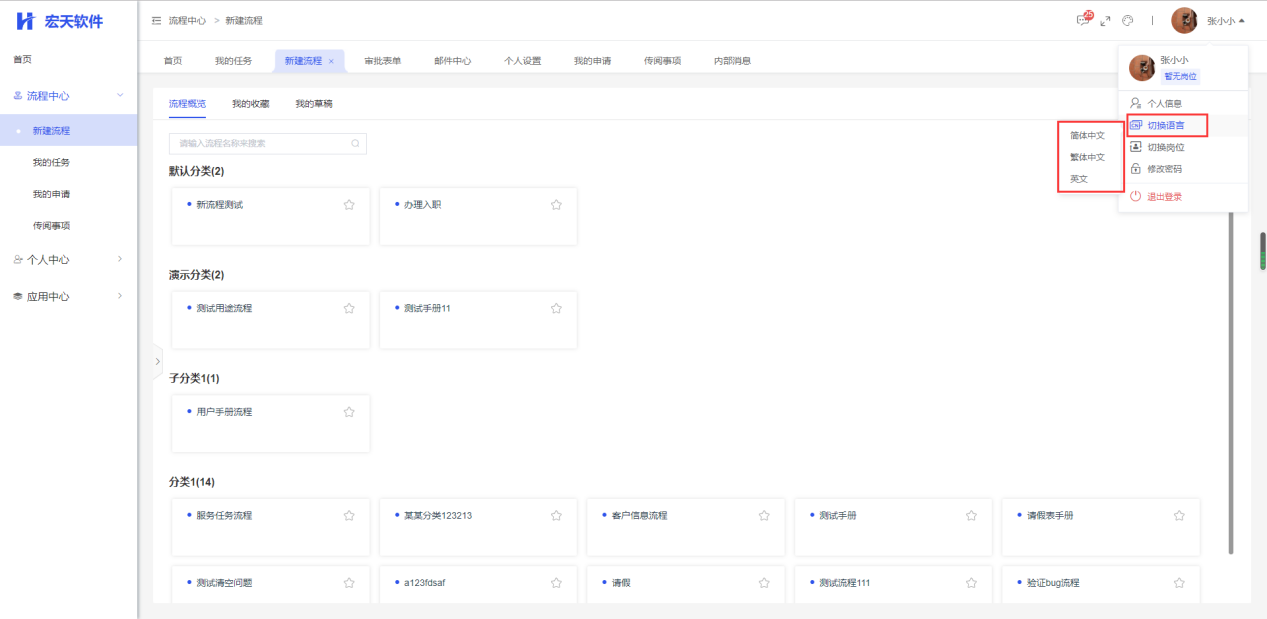Expand the 应用中心 sidebar menu

click(x=120, y=296)
